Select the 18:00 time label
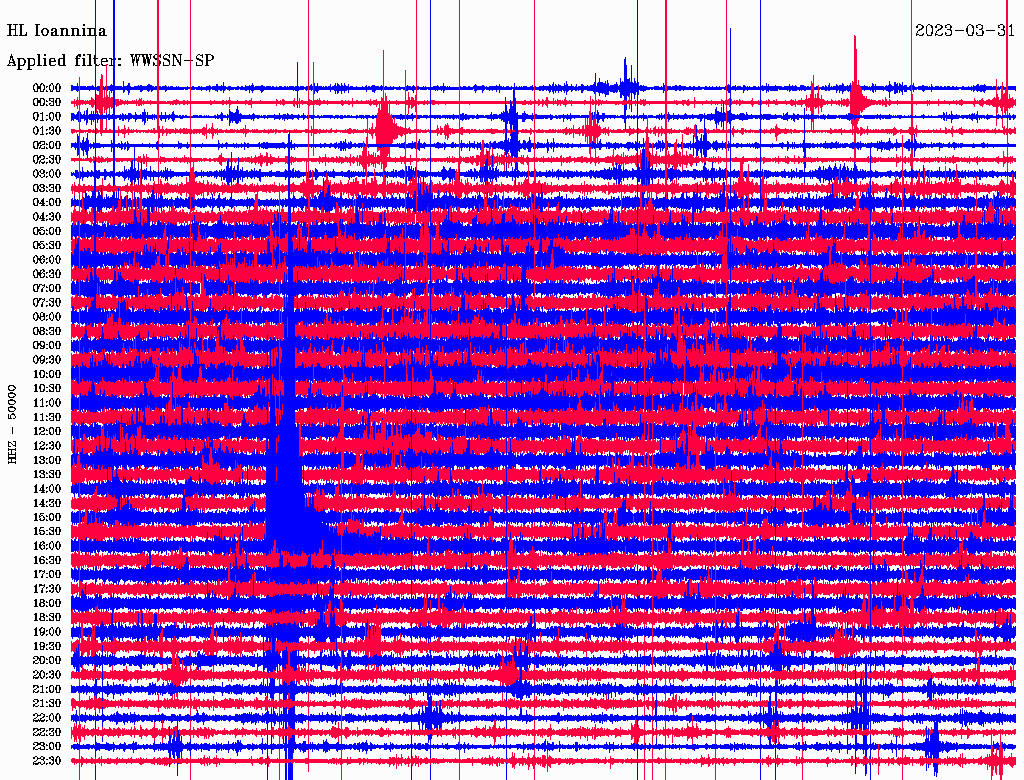 coord(47,603)
